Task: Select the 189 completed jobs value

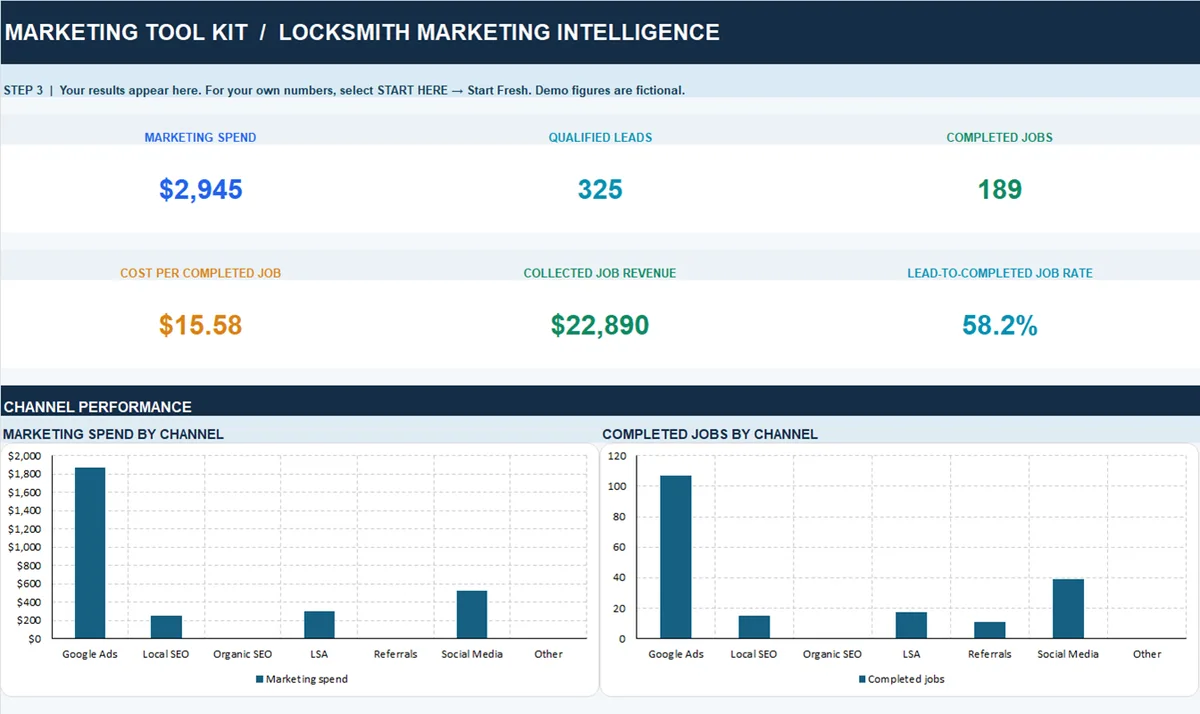Action: [x=1000, y=189]
